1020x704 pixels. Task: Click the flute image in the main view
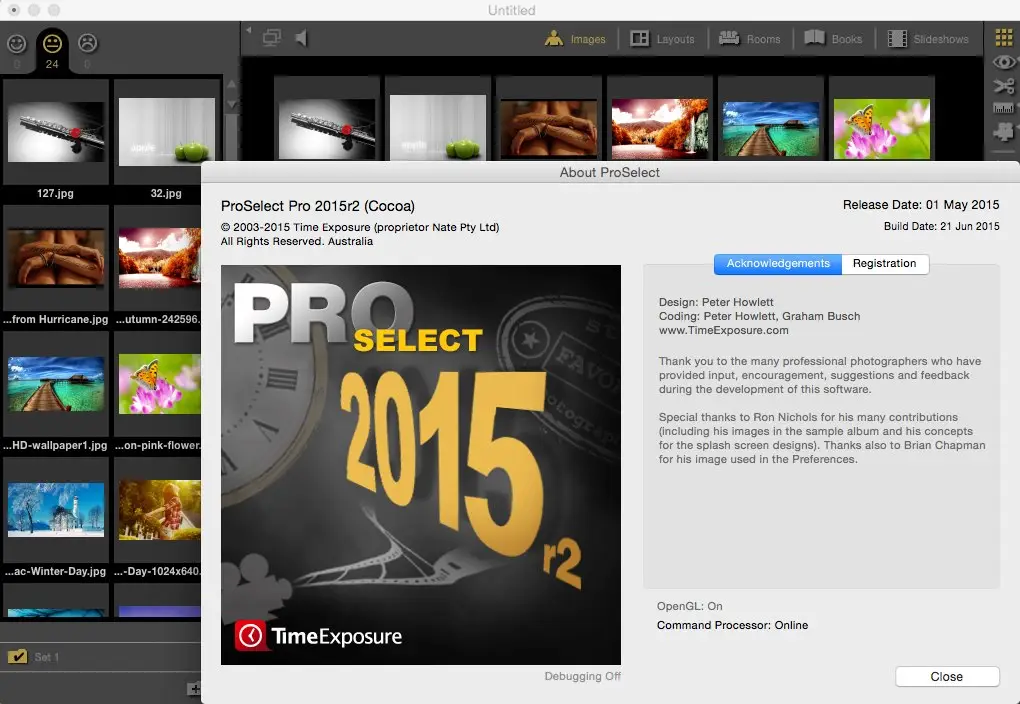327,129
